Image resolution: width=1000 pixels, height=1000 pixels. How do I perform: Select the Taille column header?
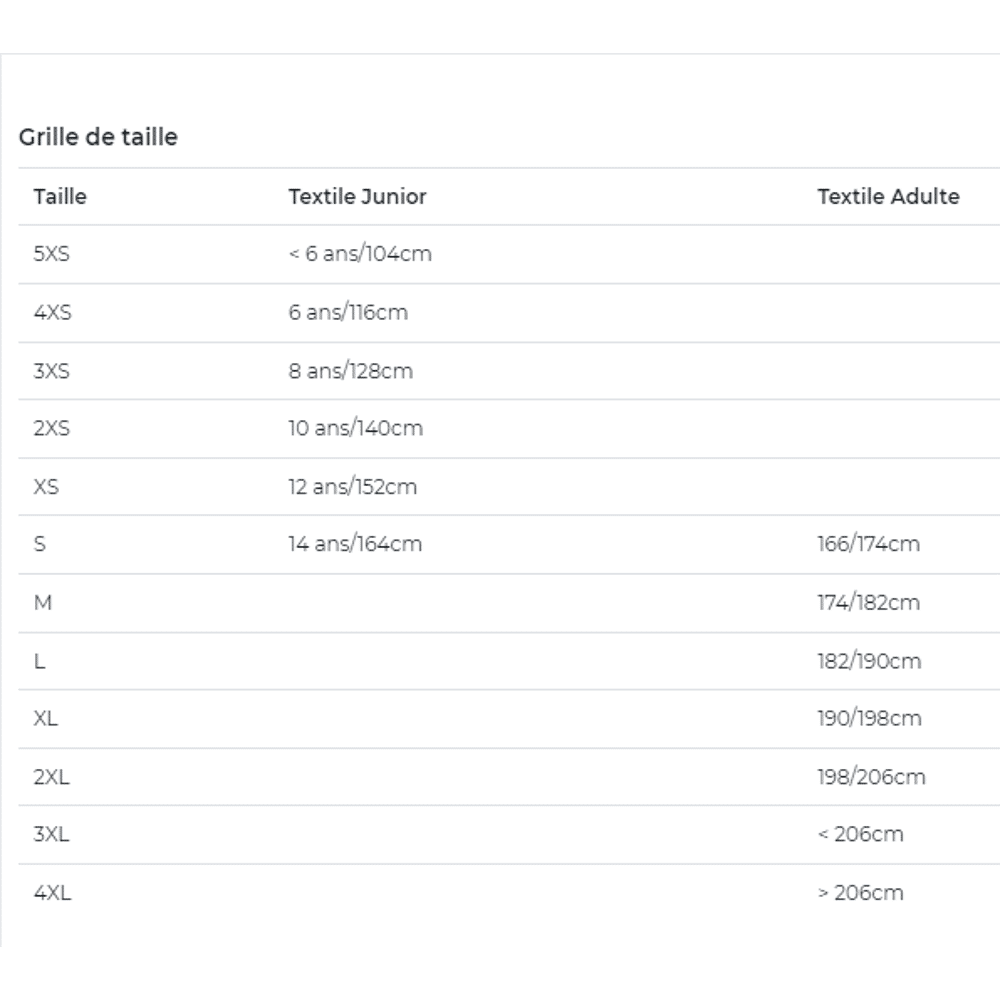click(60, 196)
